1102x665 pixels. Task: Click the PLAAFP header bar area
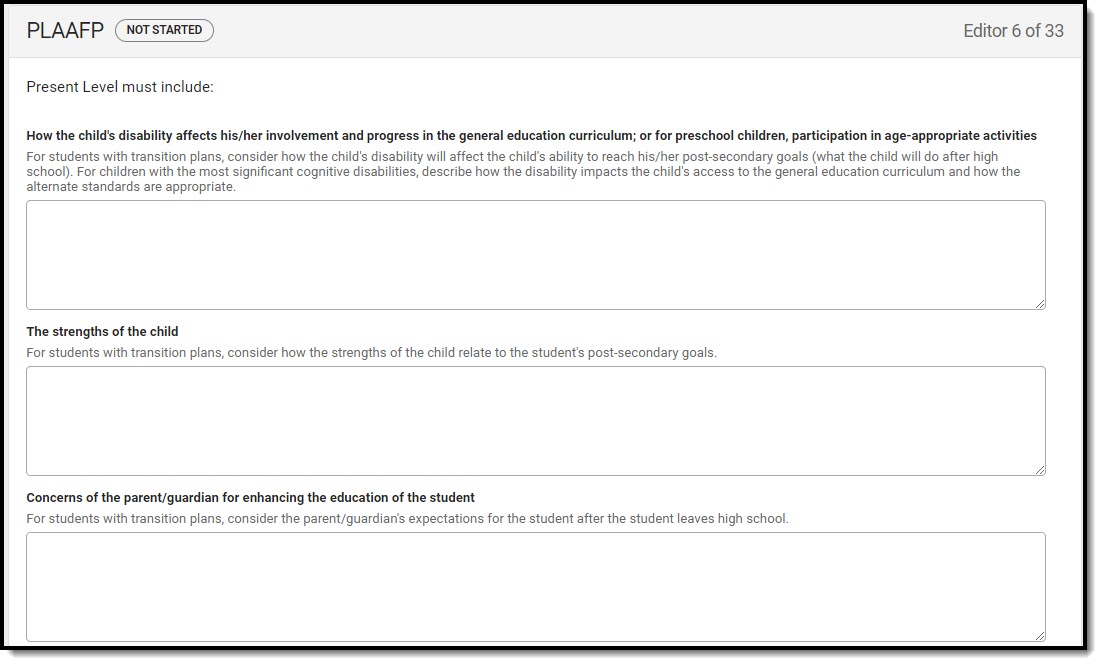(x=545, y=31)
